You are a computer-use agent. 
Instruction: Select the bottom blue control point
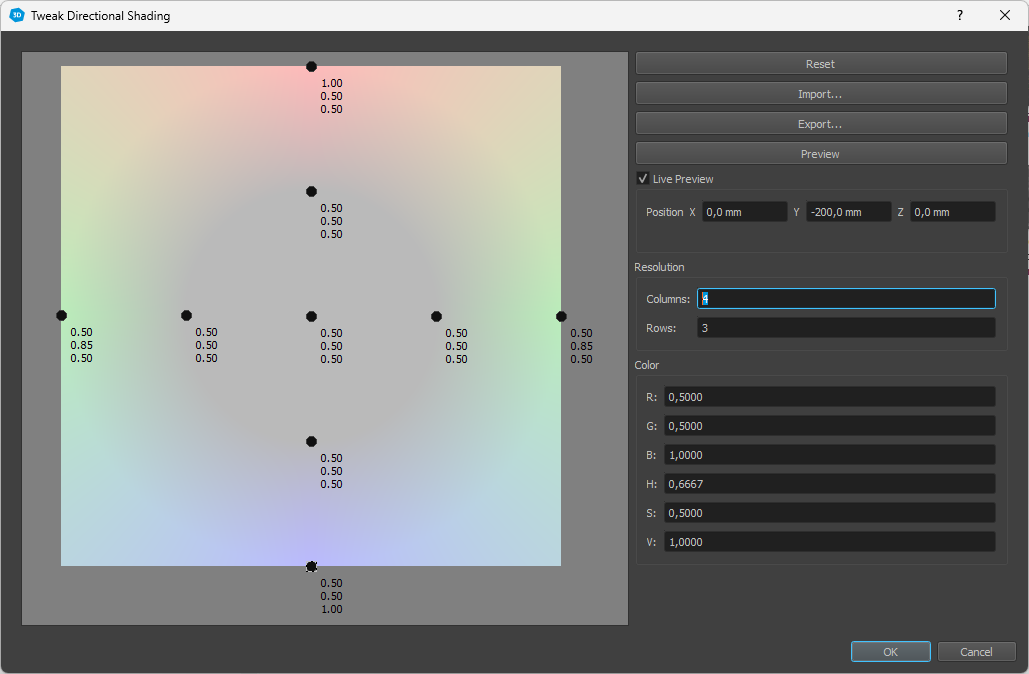pos(311,566)
